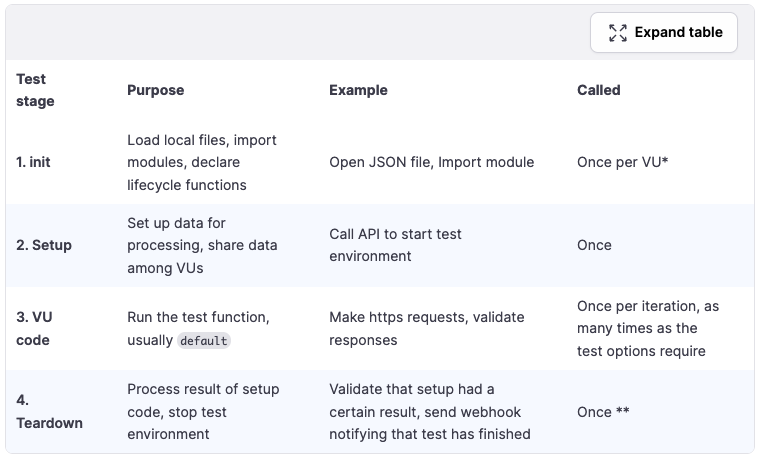Click the Once ** called cell

pos(603,411)
